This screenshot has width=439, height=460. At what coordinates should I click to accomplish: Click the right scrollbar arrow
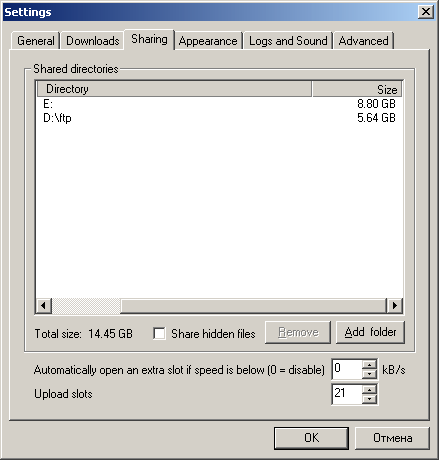click(x=395, y=305)
